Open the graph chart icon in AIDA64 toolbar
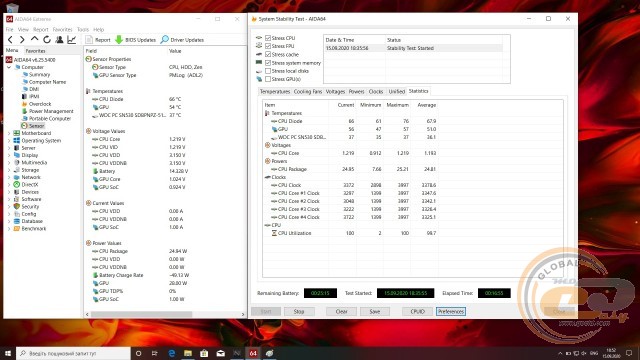640x360 pixels. (x=71, y=40)
